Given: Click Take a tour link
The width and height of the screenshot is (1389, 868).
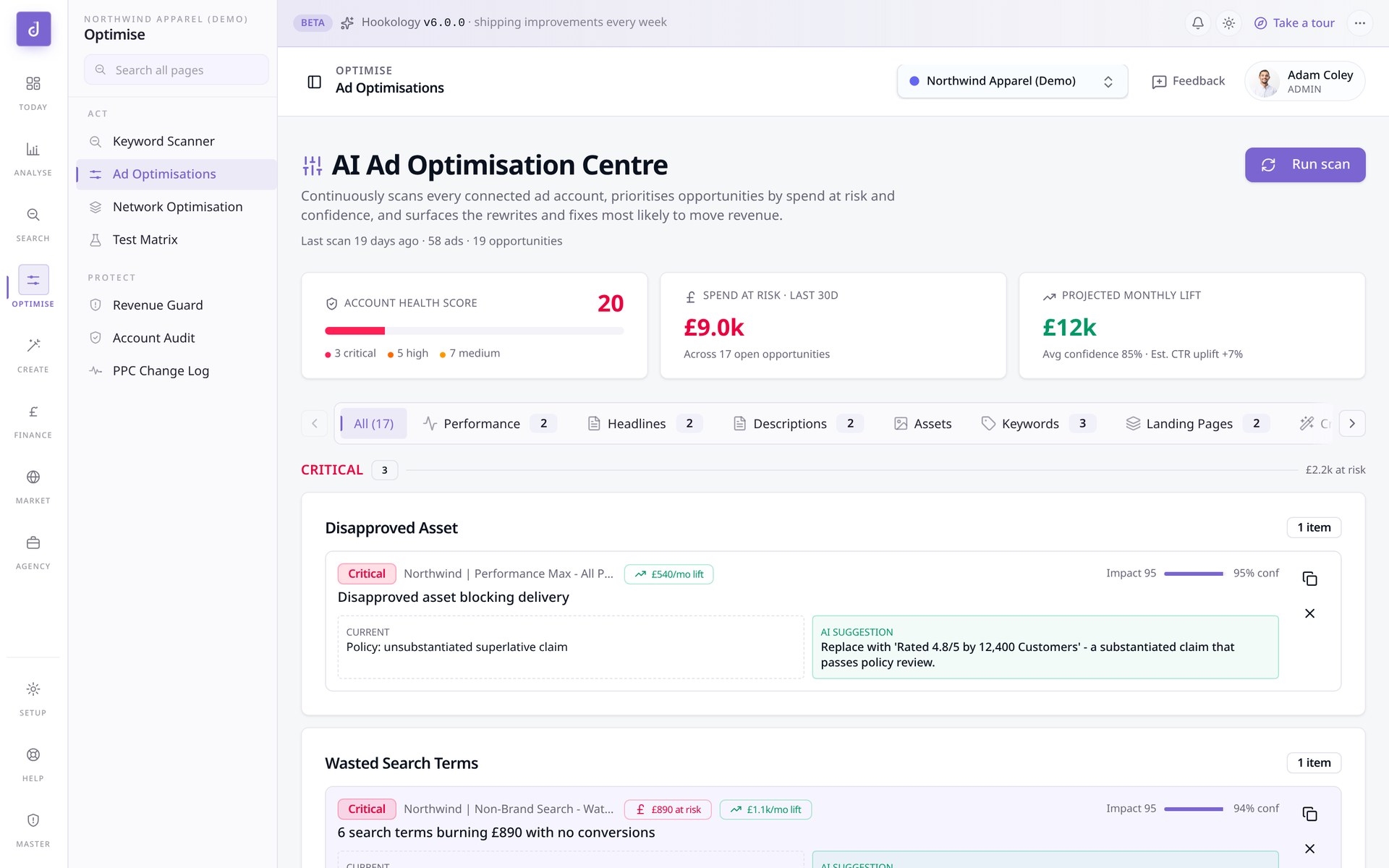Looking at the screenshot, I should coord(1294,23).
